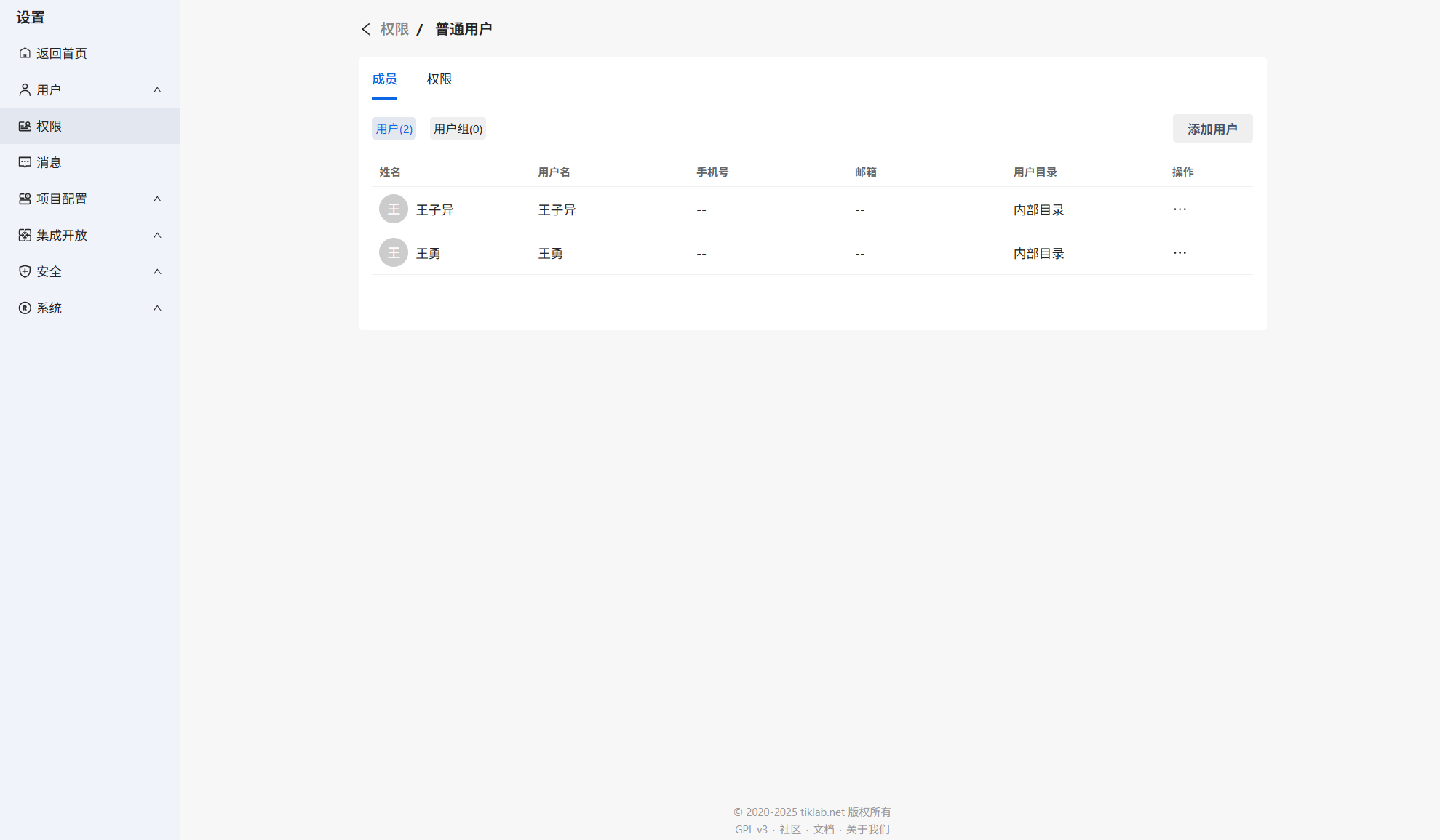
Task: Click the user icon in the sidebar
Action: tap(25, 89)
